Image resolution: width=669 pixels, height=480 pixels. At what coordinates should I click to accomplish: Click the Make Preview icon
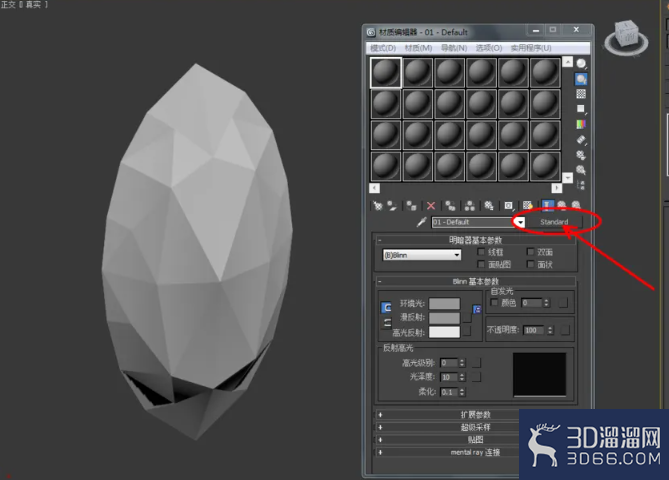coord(581,140)
